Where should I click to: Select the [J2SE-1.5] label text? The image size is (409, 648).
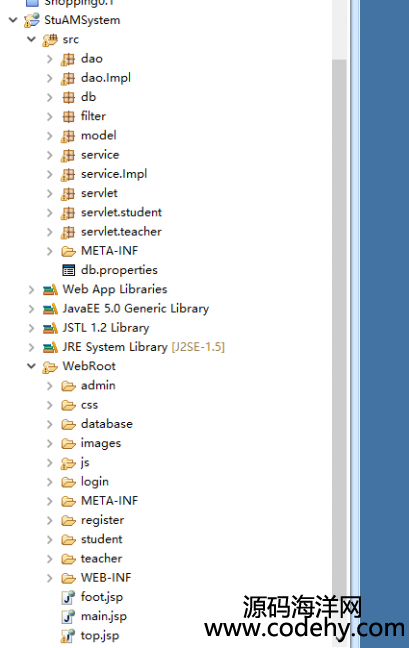pyautogui.click(x=198, y=347)
